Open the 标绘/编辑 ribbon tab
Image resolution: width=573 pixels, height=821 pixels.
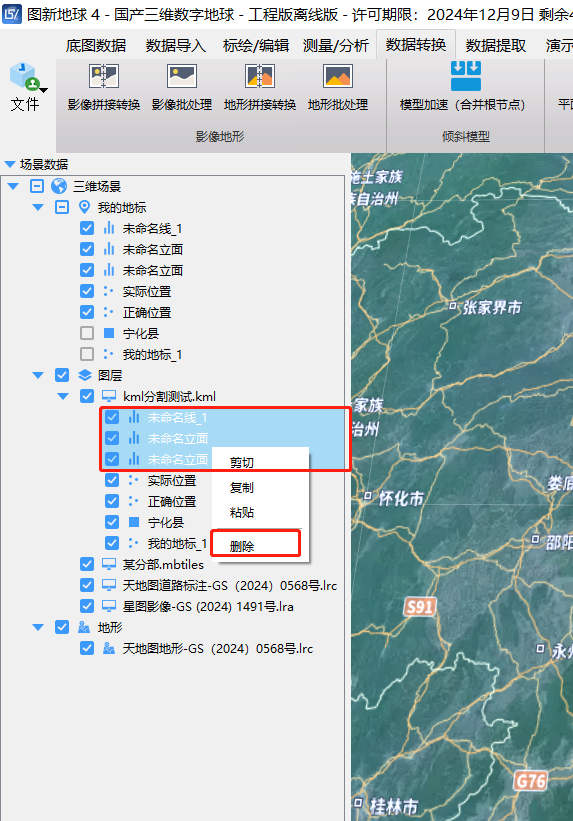[x=256, y=46]
